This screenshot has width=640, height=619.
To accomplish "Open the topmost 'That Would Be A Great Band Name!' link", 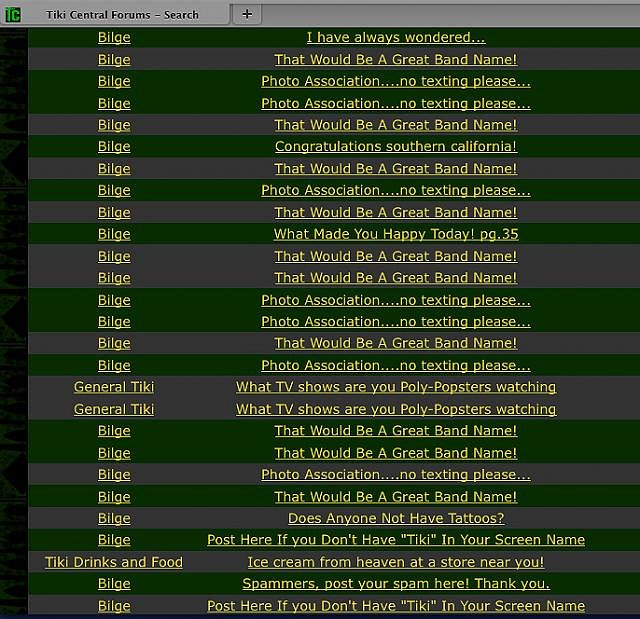I will 396,60.
